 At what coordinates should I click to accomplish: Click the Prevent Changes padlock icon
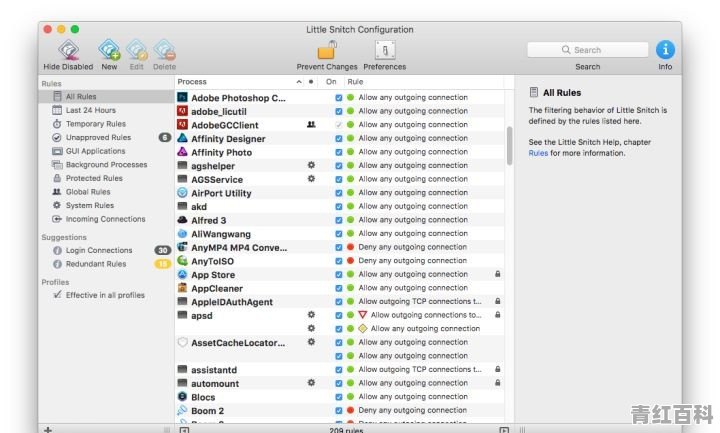point(327,50)
